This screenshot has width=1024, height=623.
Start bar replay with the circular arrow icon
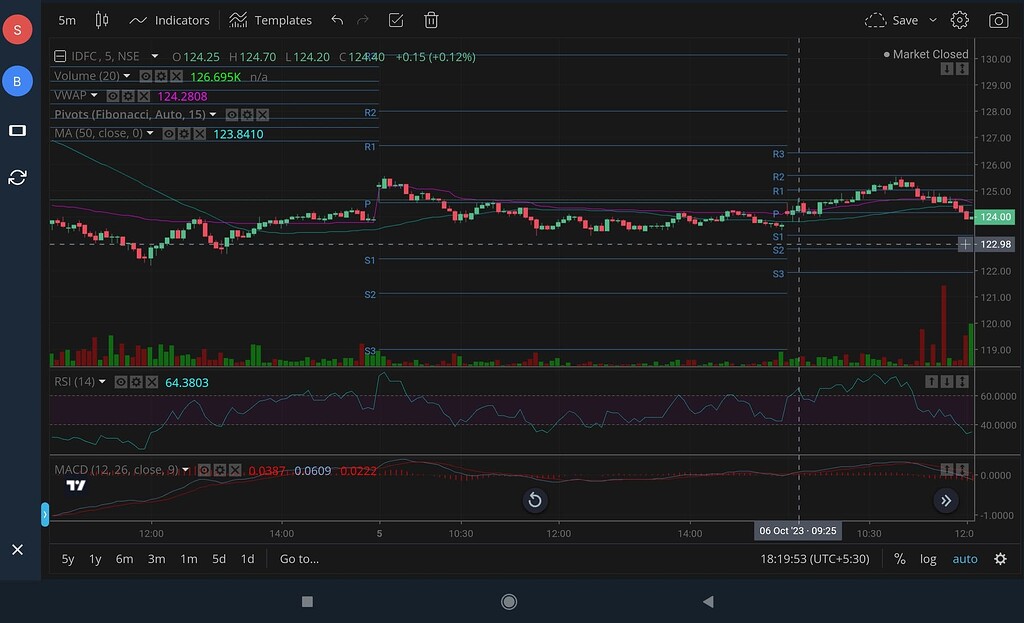[x=534, y=500]
